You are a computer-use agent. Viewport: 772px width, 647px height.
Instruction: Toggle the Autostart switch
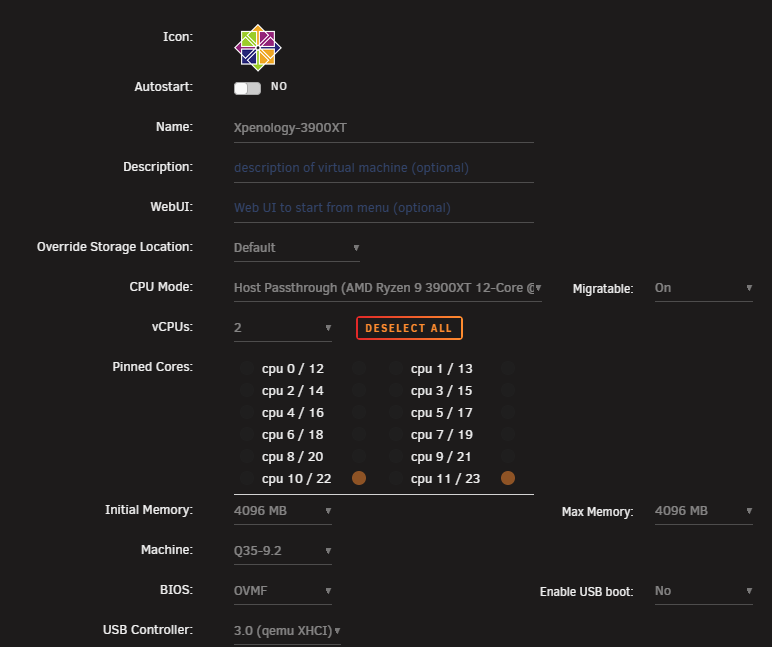click(x=247, y=88)
